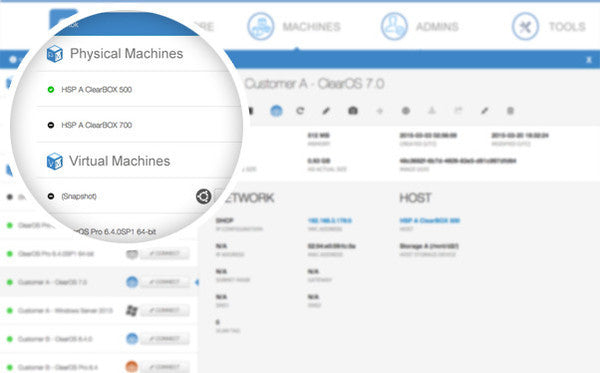This screenshot has height=373, width=600.
Task: Click the circular refresh arrow icon
Action: click(x=300, y=111)
